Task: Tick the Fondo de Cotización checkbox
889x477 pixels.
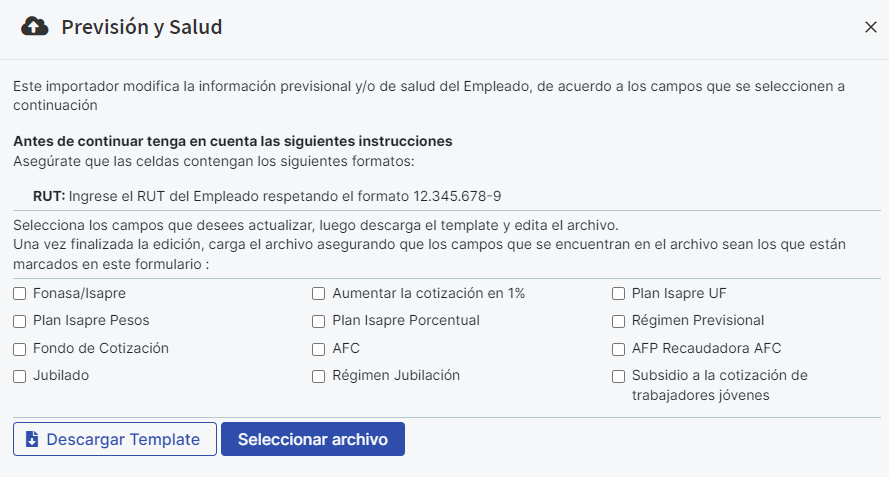Action: tap(20, 349)
